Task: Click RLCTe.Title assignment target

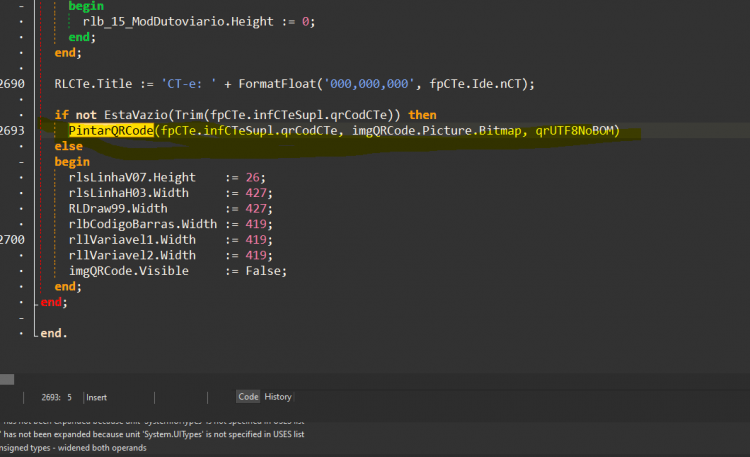Action: 93,84
